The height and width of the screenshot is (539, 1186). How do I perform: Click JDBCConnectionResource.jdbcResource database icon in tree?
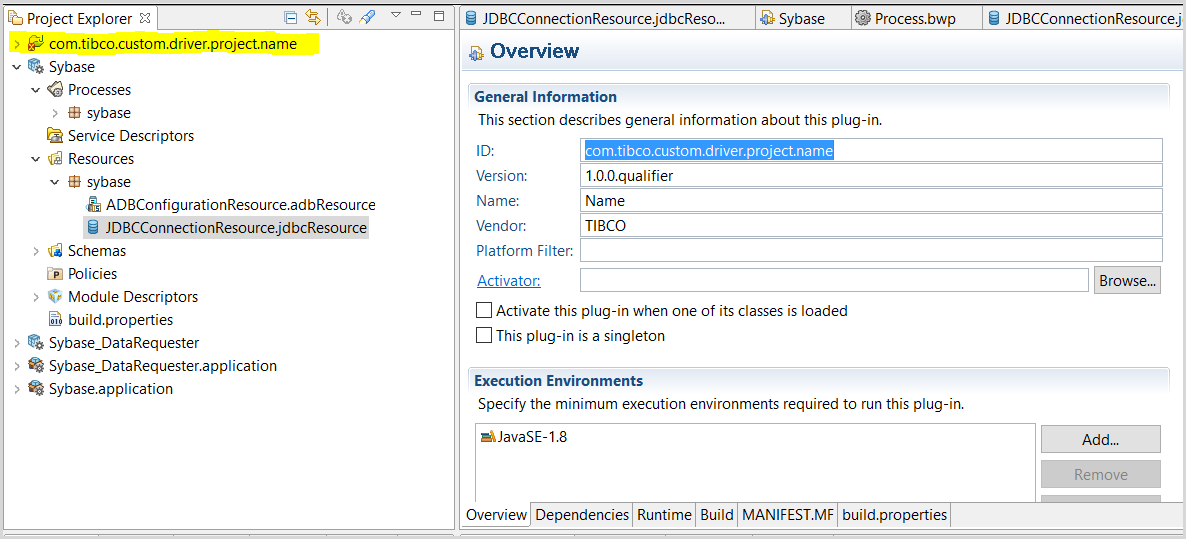pos(94,228)
